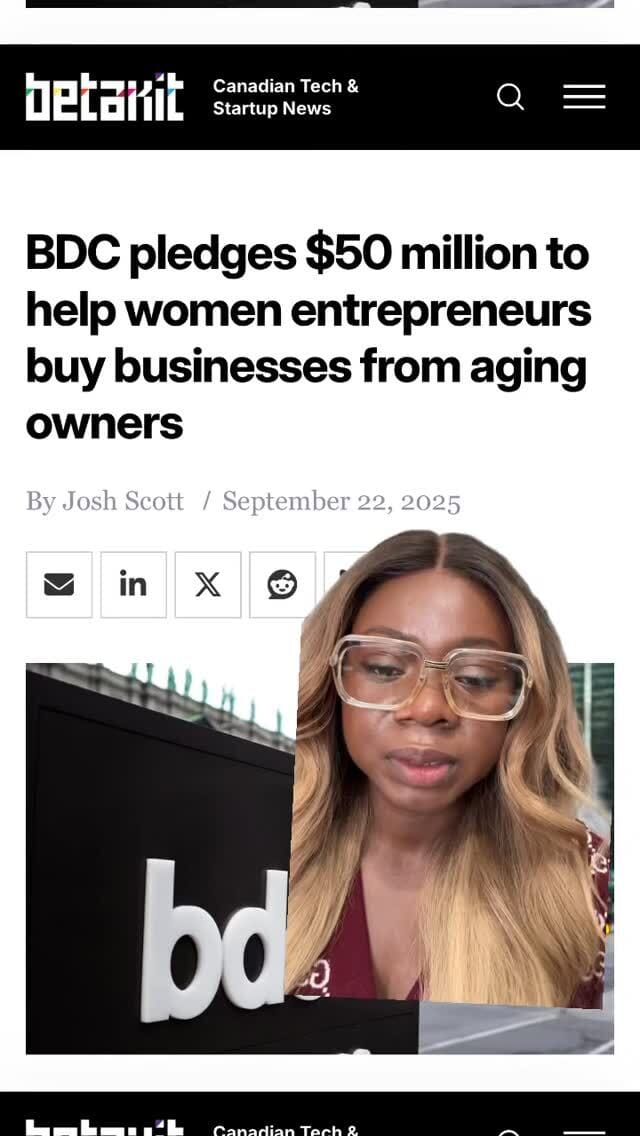Click the September 22, 2025 date

341,501
